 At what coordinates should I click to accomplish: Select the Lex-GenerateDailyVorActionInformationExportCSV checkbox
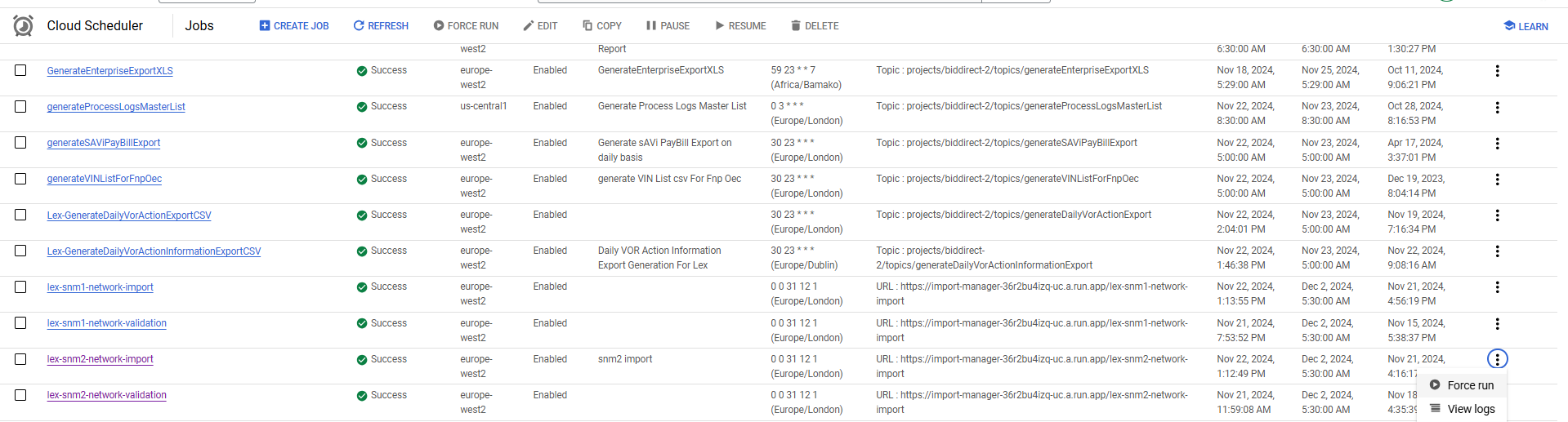(x=20, y=251)
